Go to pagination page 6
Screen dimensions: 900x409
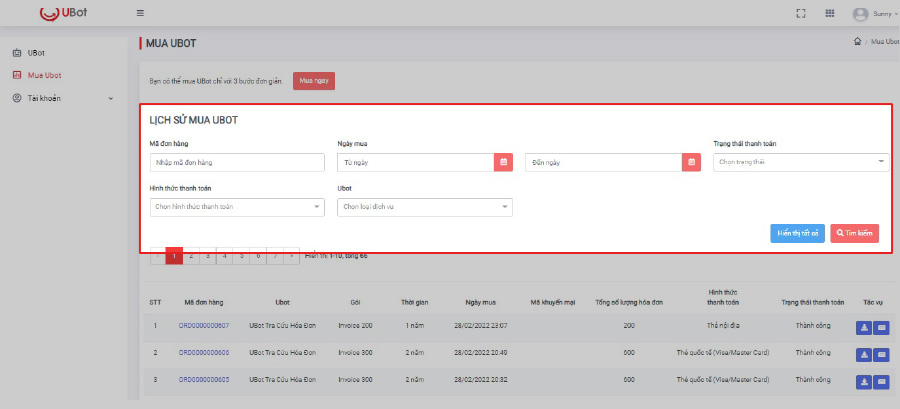tap(258, 256)
